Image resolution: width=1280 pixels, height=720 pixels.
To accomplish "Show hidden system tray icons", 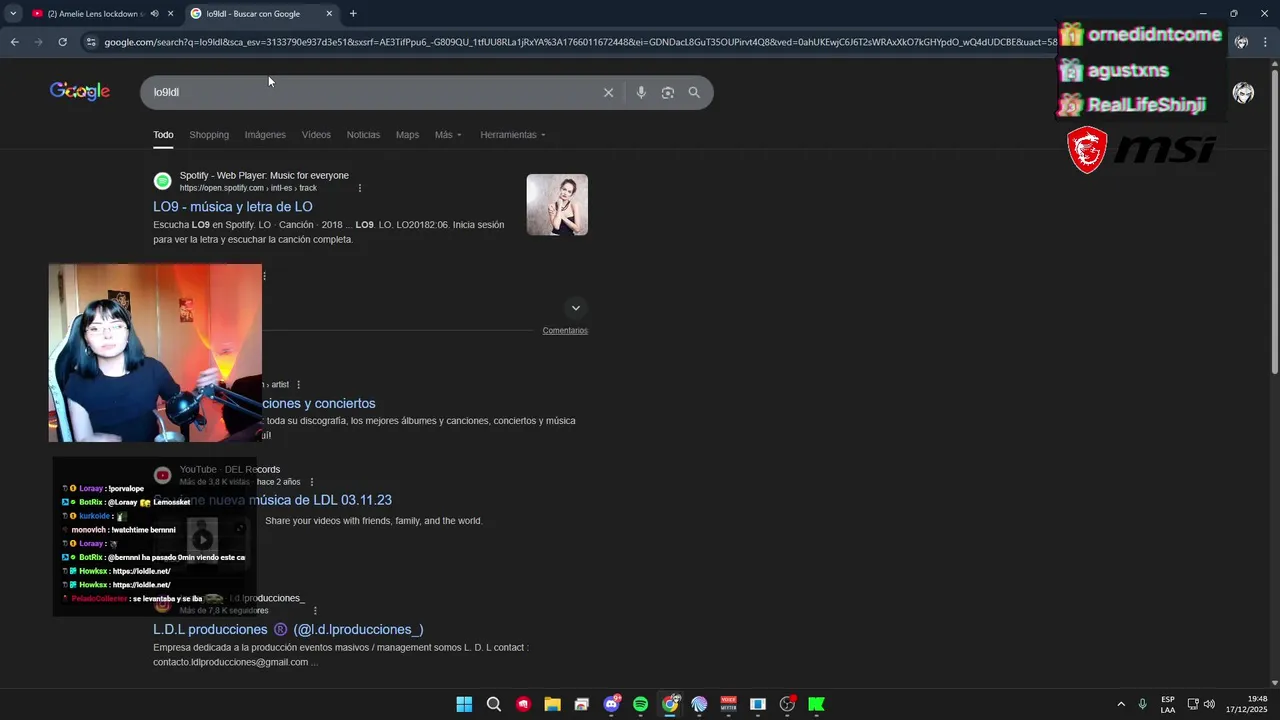I will click(x=1120, y=704).
